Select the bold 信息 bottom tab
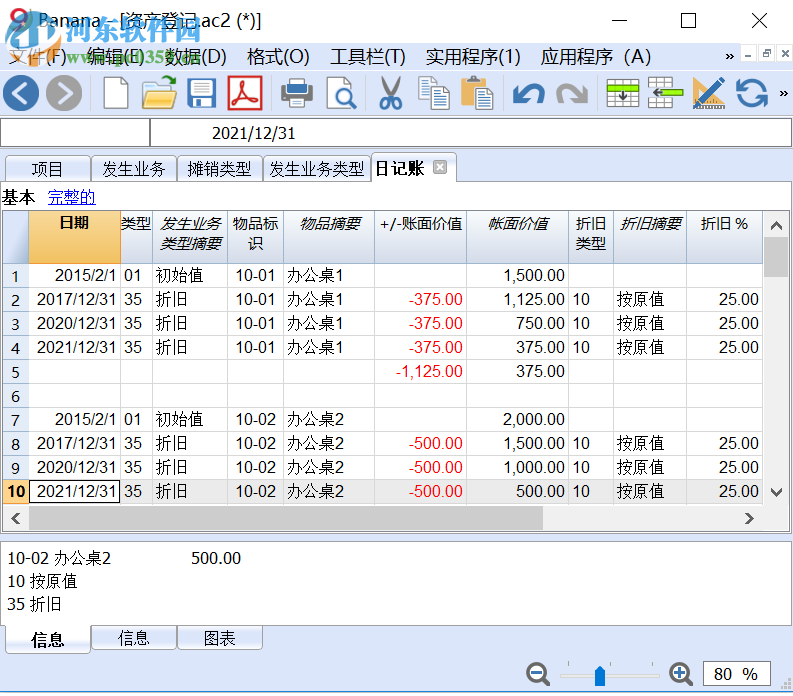The height and width of the screenshot is (696, 793). pyautogui.click(x=48, y=639)
